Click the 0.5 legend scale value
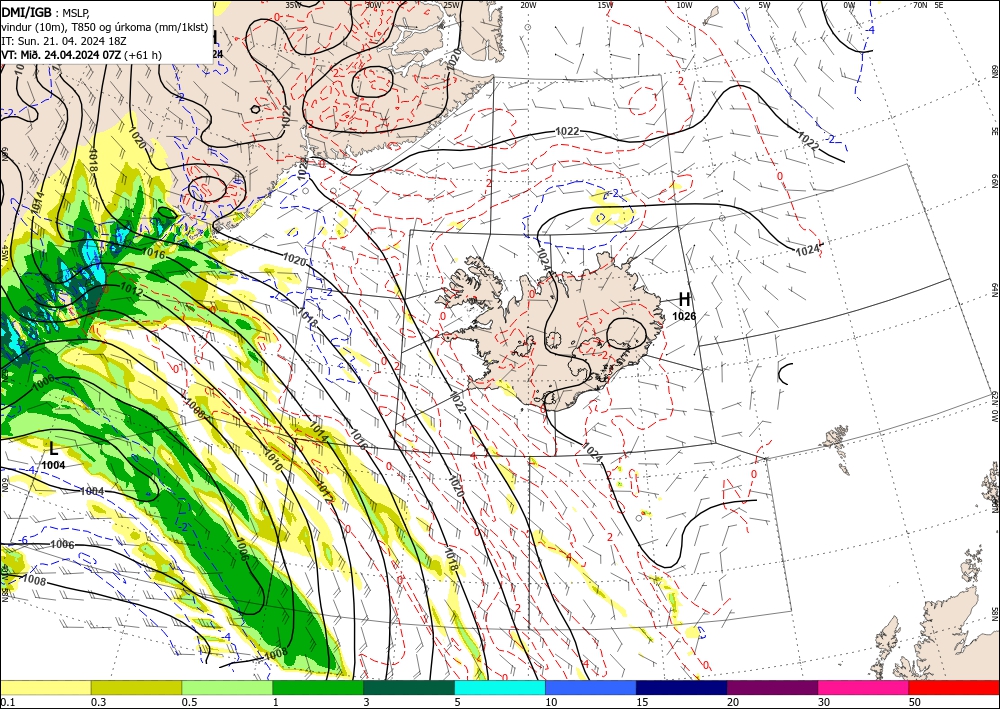Viewport: 1000px width, 709px height. (x=189, y=702)
